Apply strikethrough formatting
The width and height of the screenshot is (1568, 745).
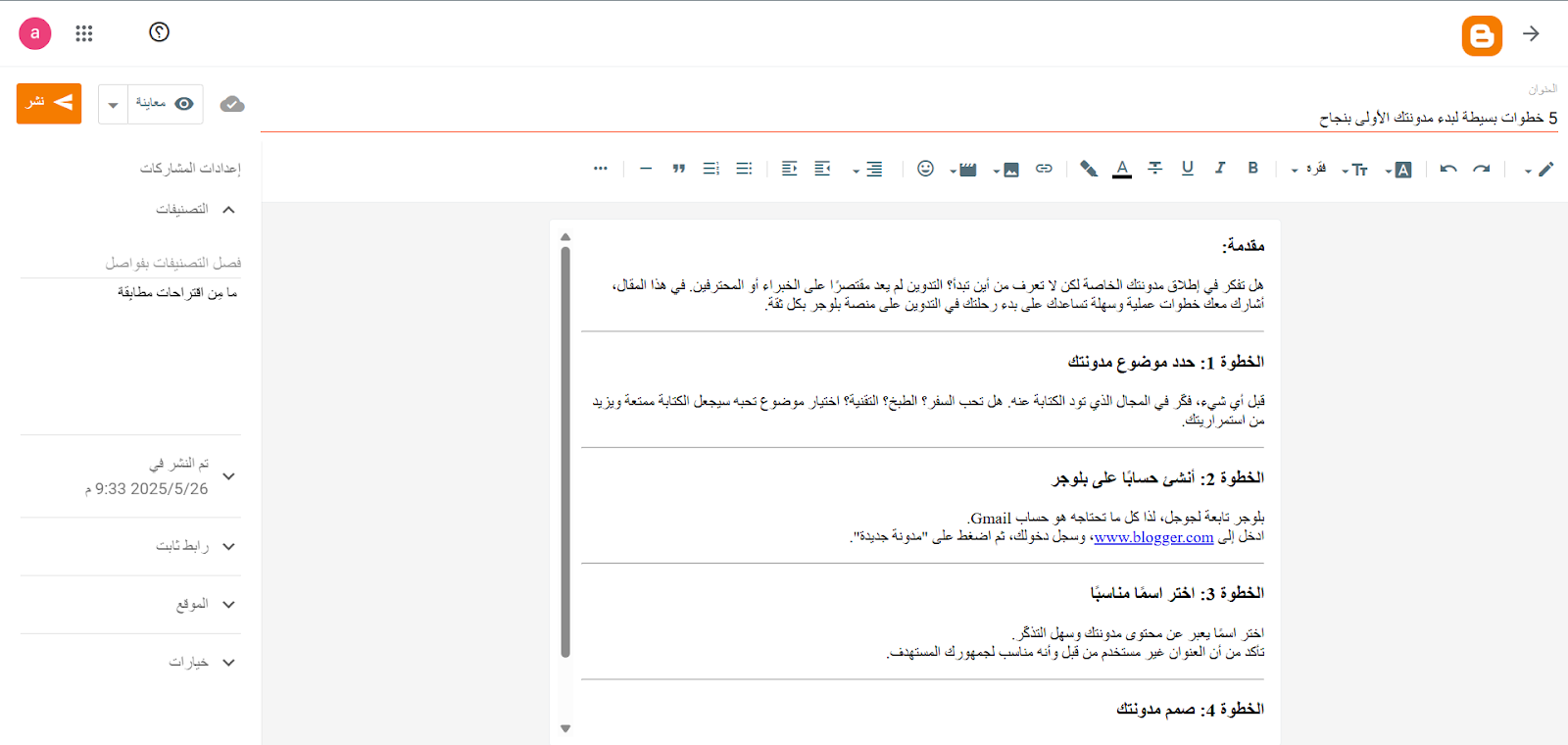pos(1155,169)
